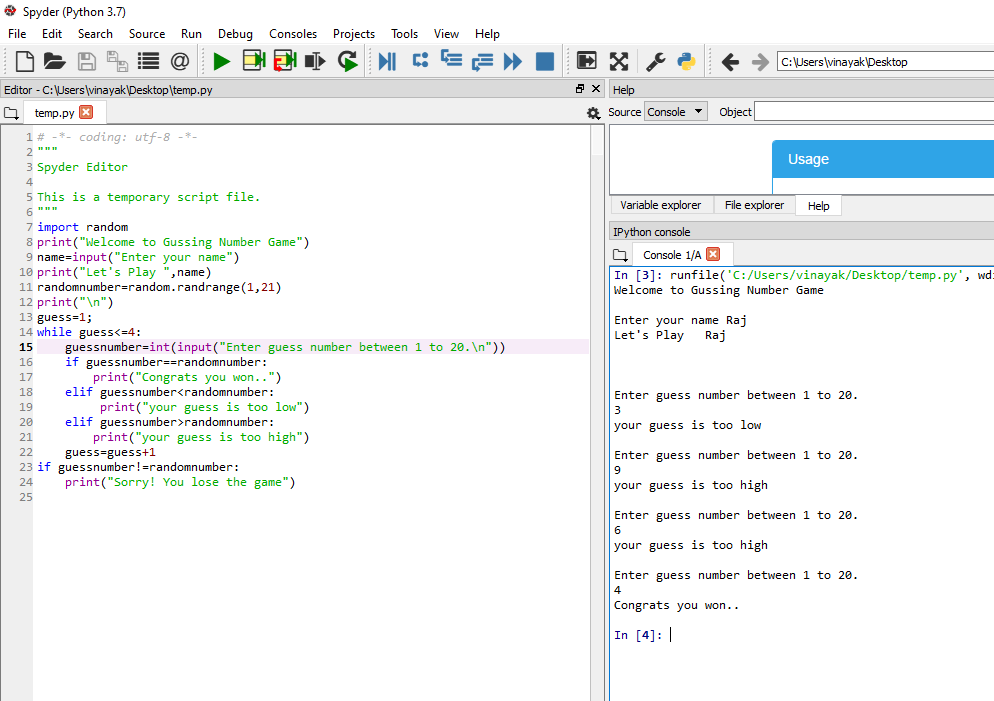
Task: Select the Help pane tab
Action: click(x=818, y=206)
